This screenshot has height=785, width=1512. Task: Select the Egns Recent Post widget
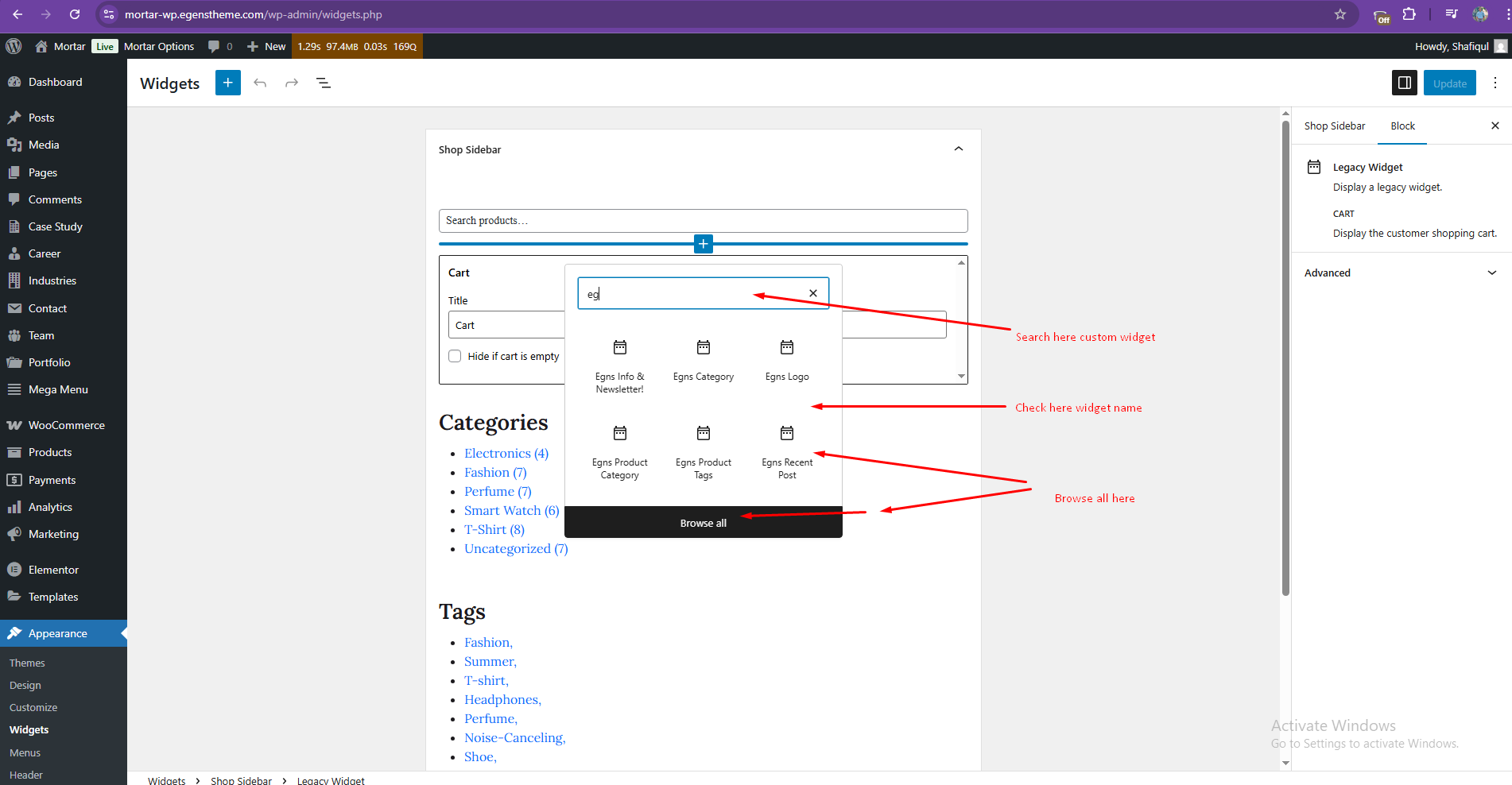(x=787, y=452)
